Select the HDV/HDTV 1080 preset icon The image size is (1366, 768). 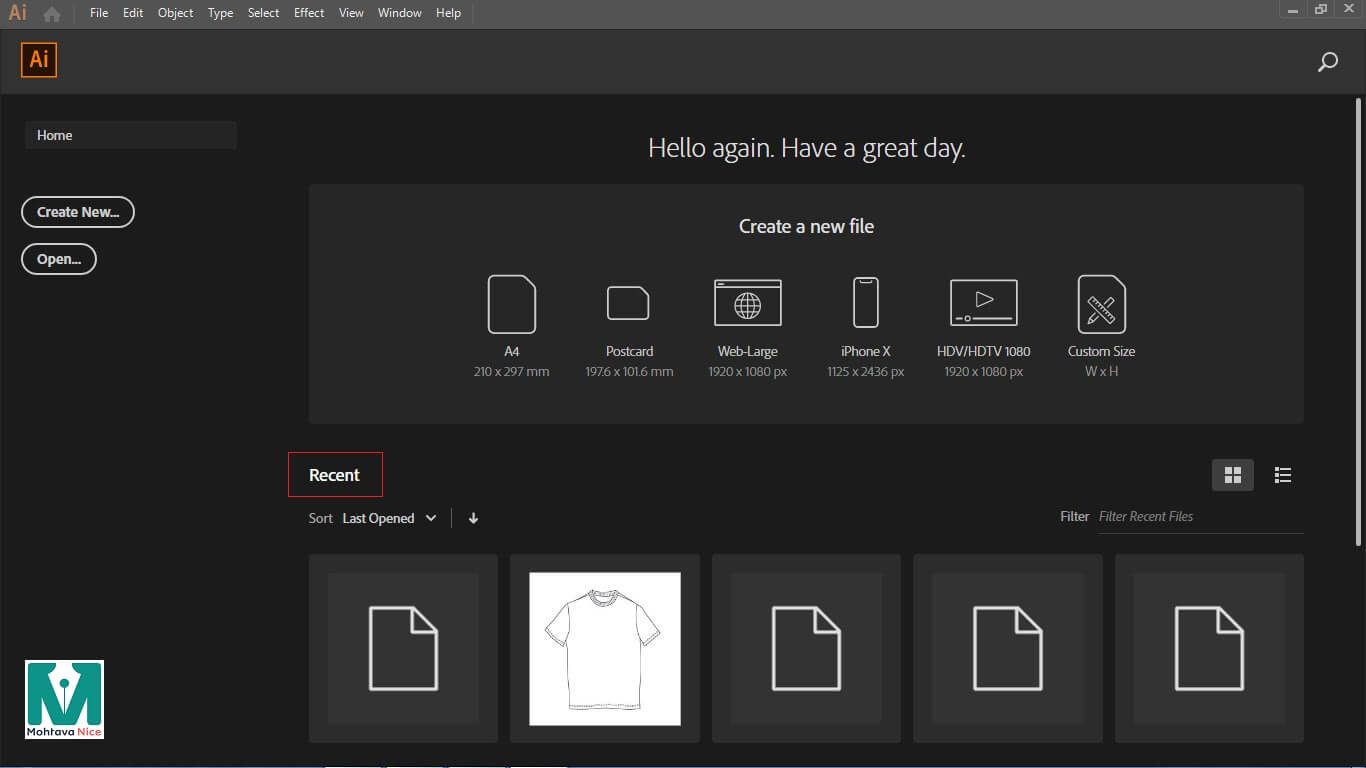pos(983,303)
